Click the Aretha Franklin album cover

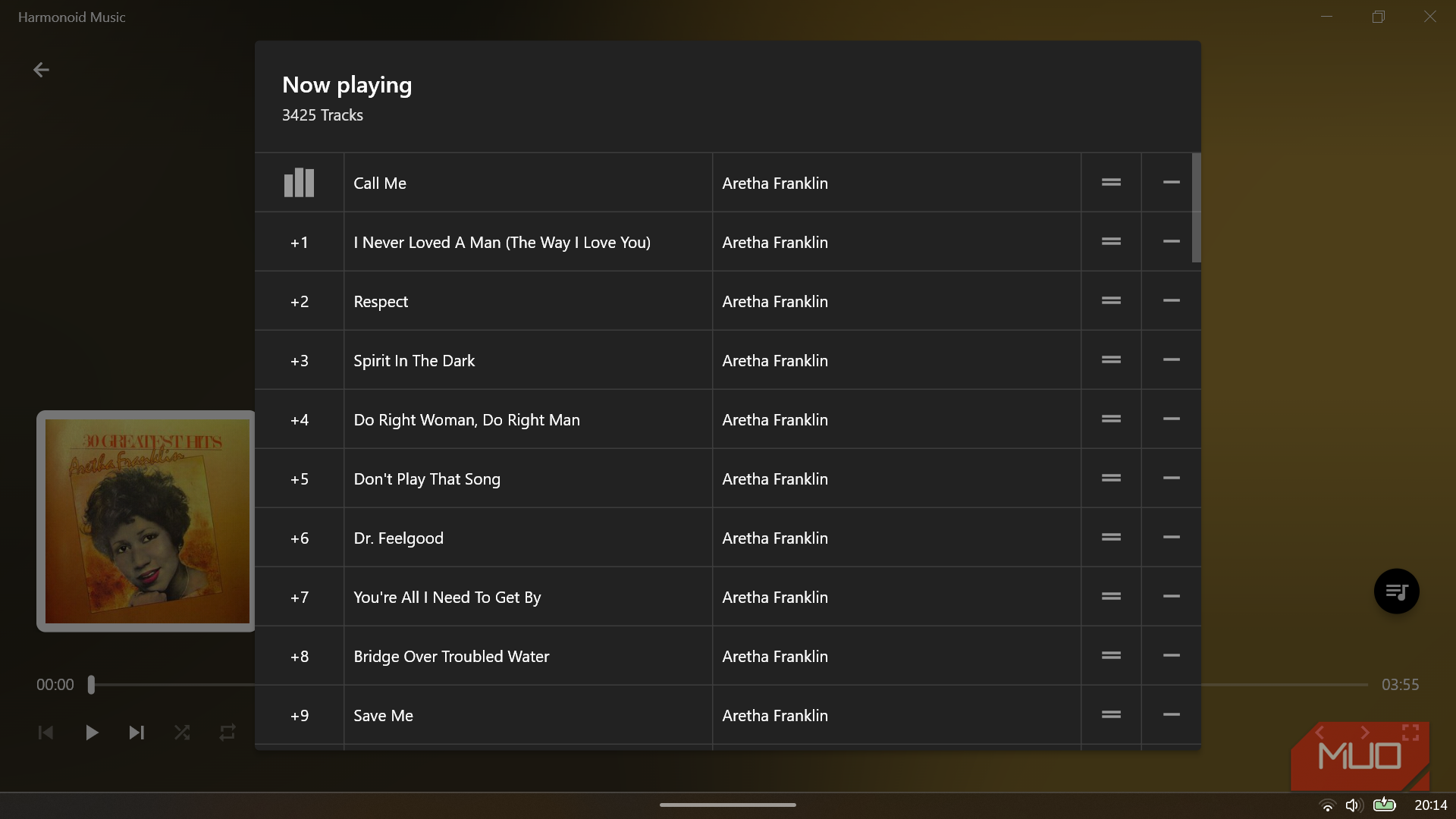click(146, 521)
